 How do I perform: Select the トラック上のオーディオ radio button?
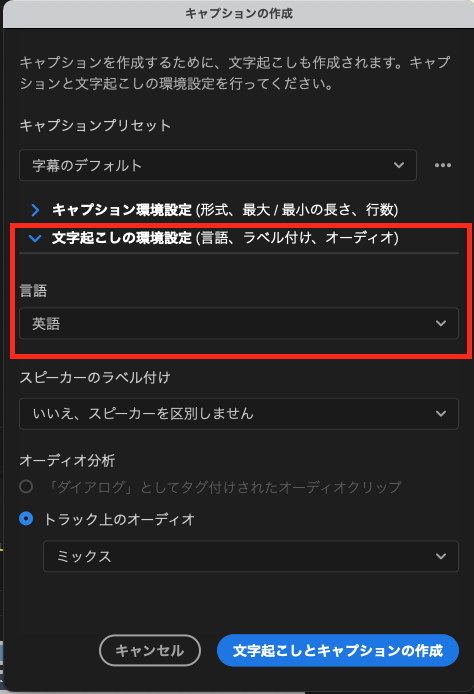click(26, 518)
